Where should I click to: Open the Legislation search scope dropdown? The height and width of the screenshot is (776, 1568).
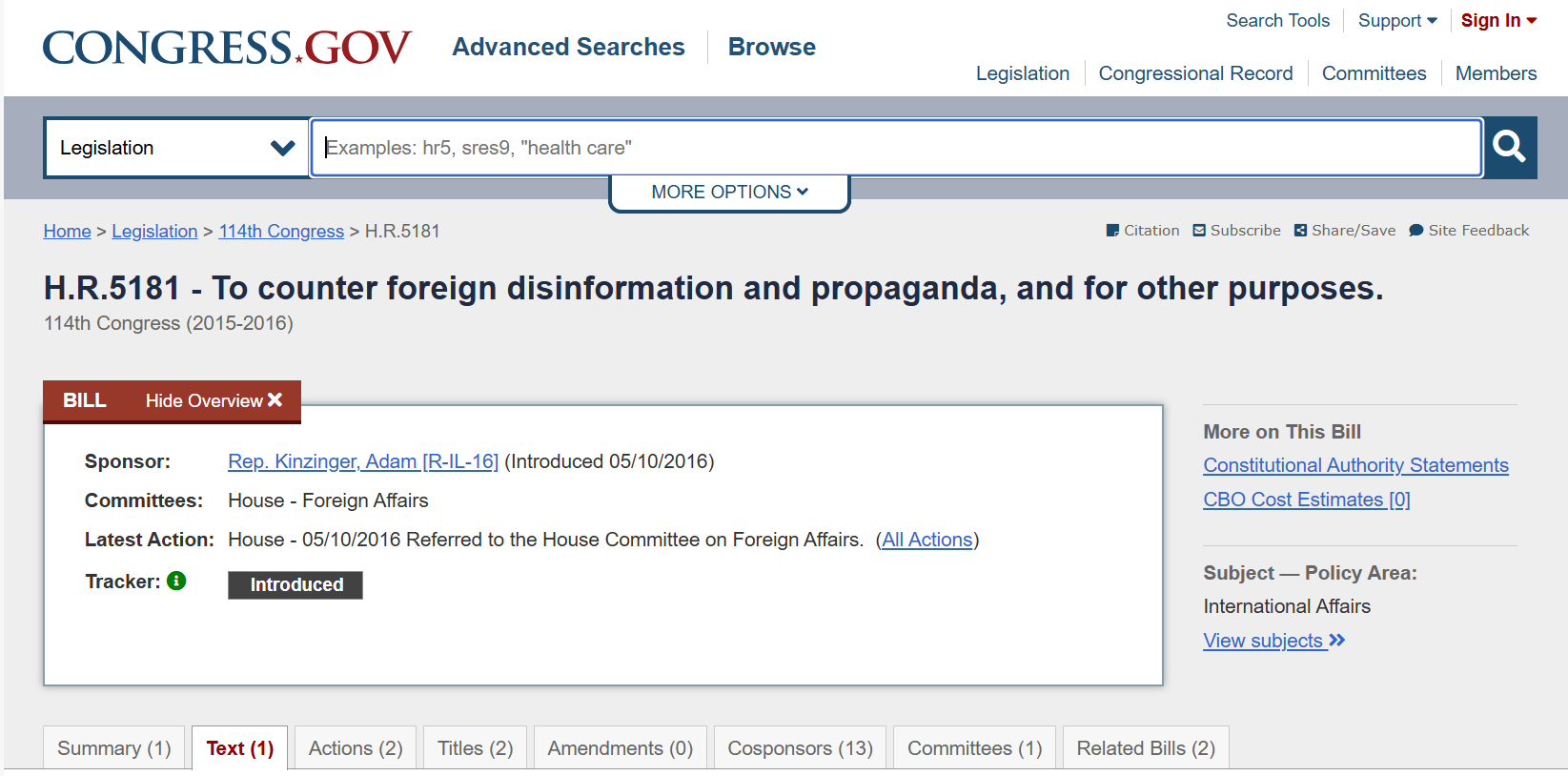pos(176,148)
